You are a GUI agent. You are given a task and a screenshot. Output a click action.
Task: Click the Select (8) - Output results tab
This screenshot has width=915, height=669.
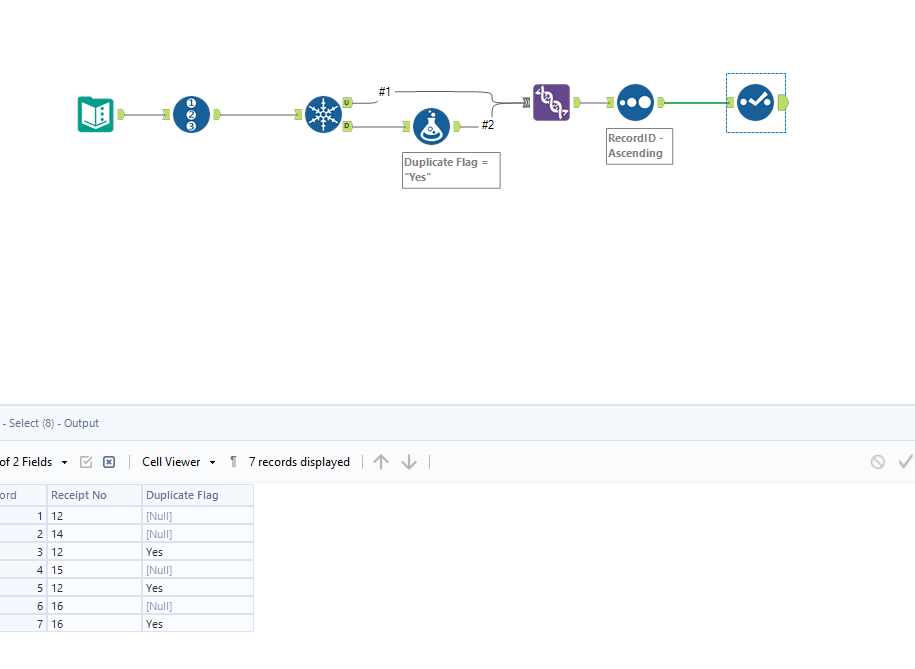tap(49, 422)
